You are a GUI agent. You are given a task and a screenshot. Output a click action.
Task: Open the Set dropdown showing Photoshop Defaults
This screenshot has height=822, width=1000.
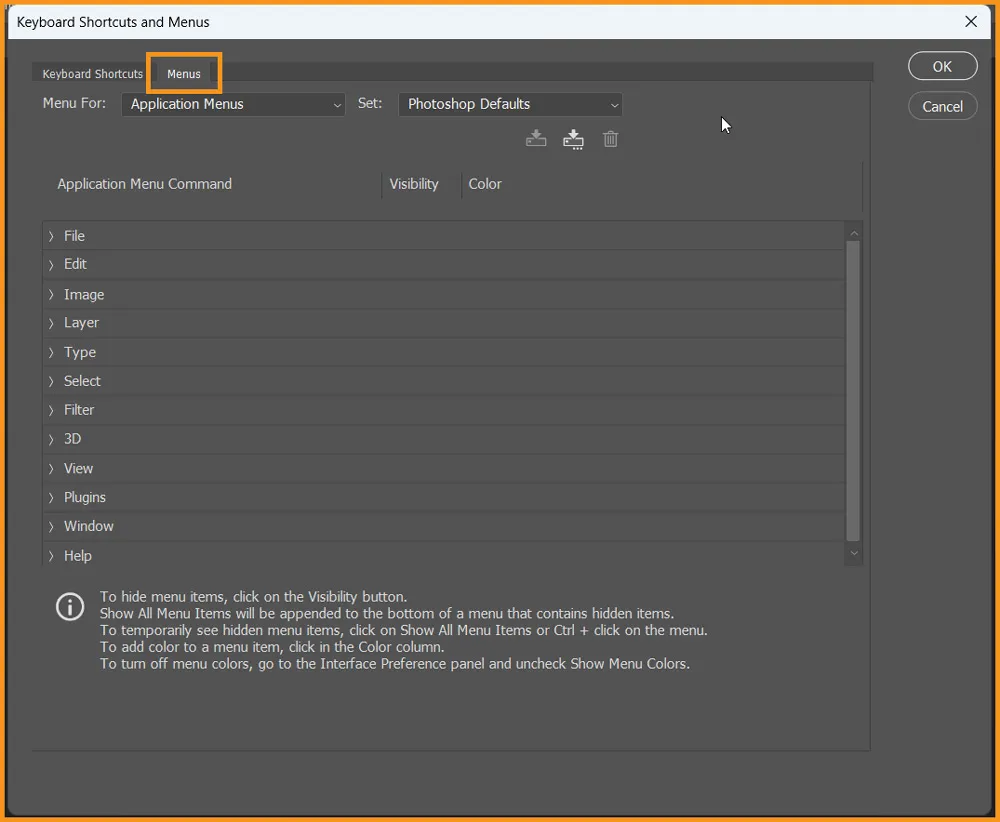510,104
